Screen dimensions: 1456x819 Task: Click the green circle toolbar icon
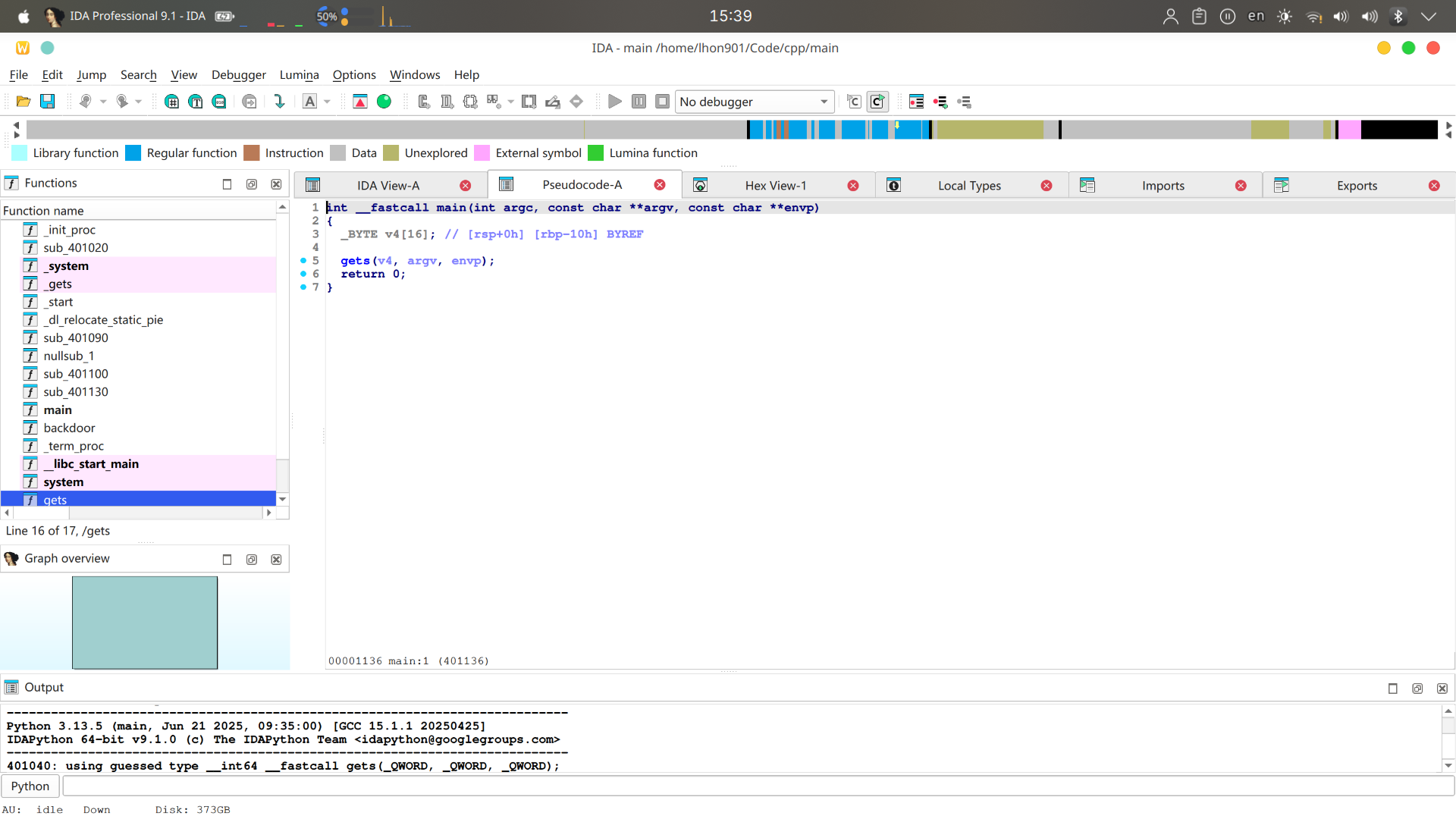click(384, 102)
